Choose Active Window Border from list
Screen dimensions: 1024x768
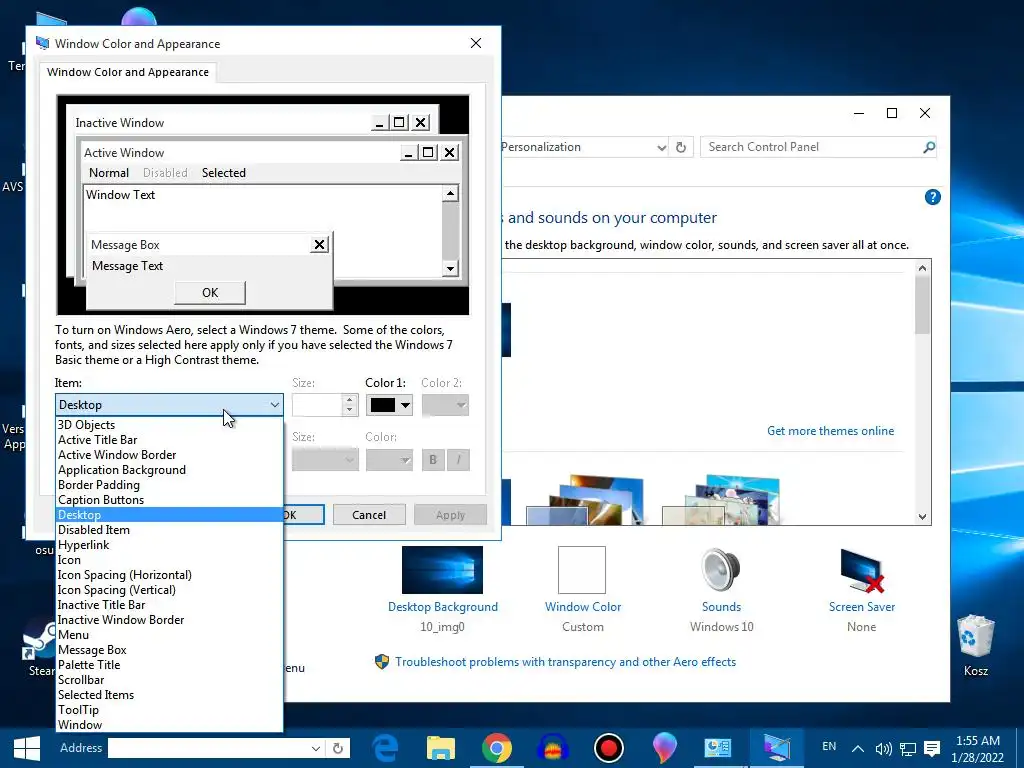[x=169, y=455]
